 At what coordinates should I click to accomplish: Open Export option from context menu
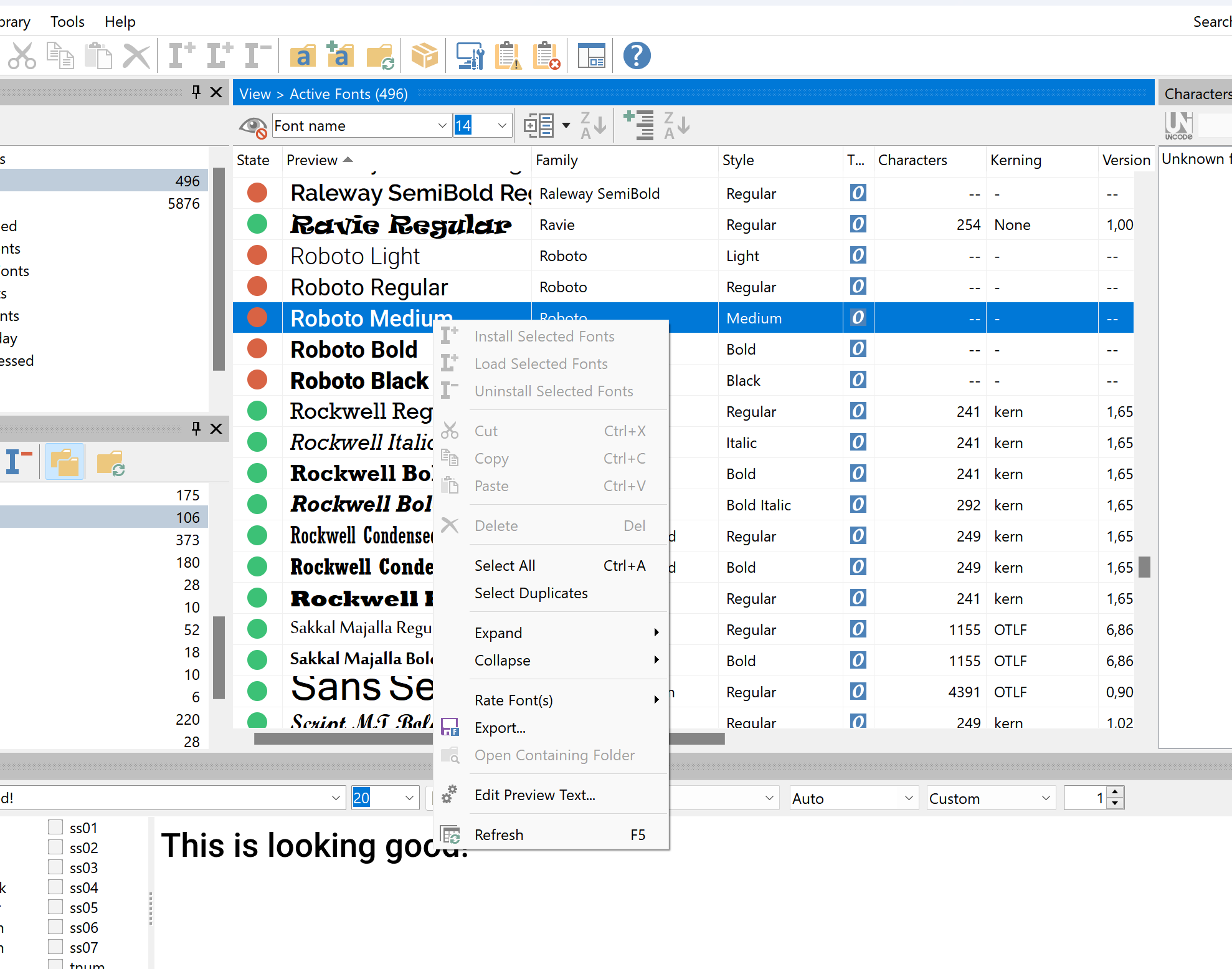point(499,727)
